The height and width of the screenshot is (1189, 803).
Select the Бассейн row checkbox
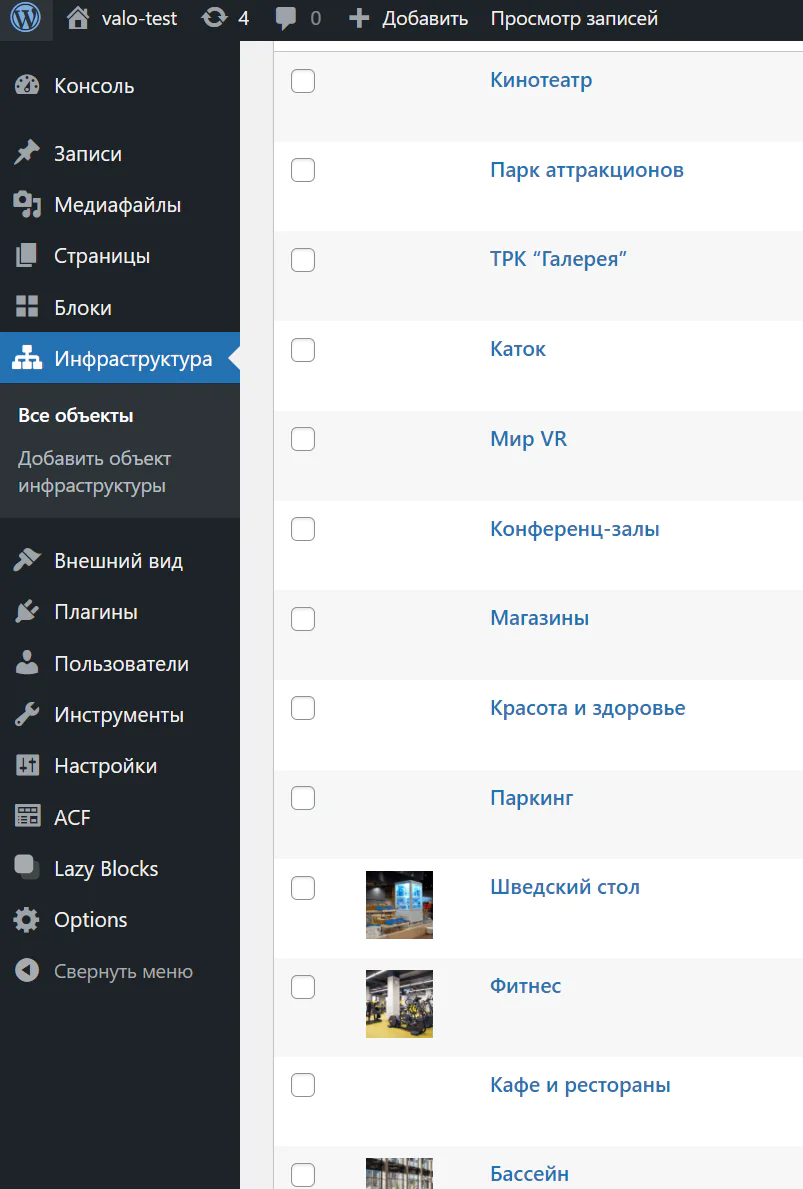click(303, 1175)
